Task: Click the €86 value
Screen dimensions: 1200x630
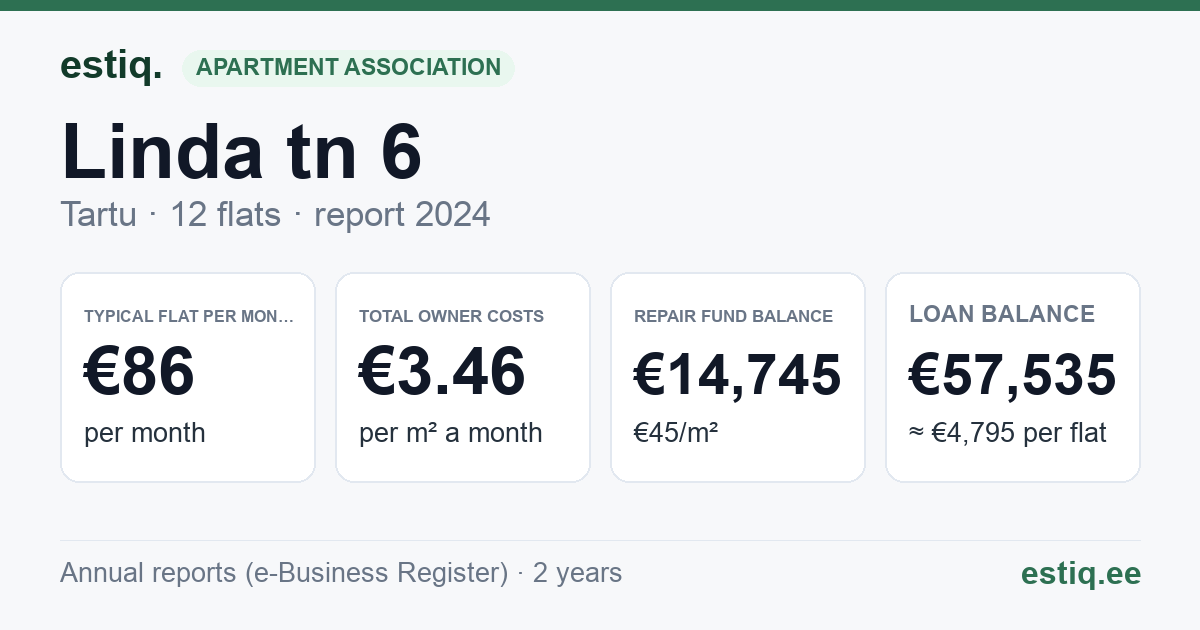Action: (139, 372)
